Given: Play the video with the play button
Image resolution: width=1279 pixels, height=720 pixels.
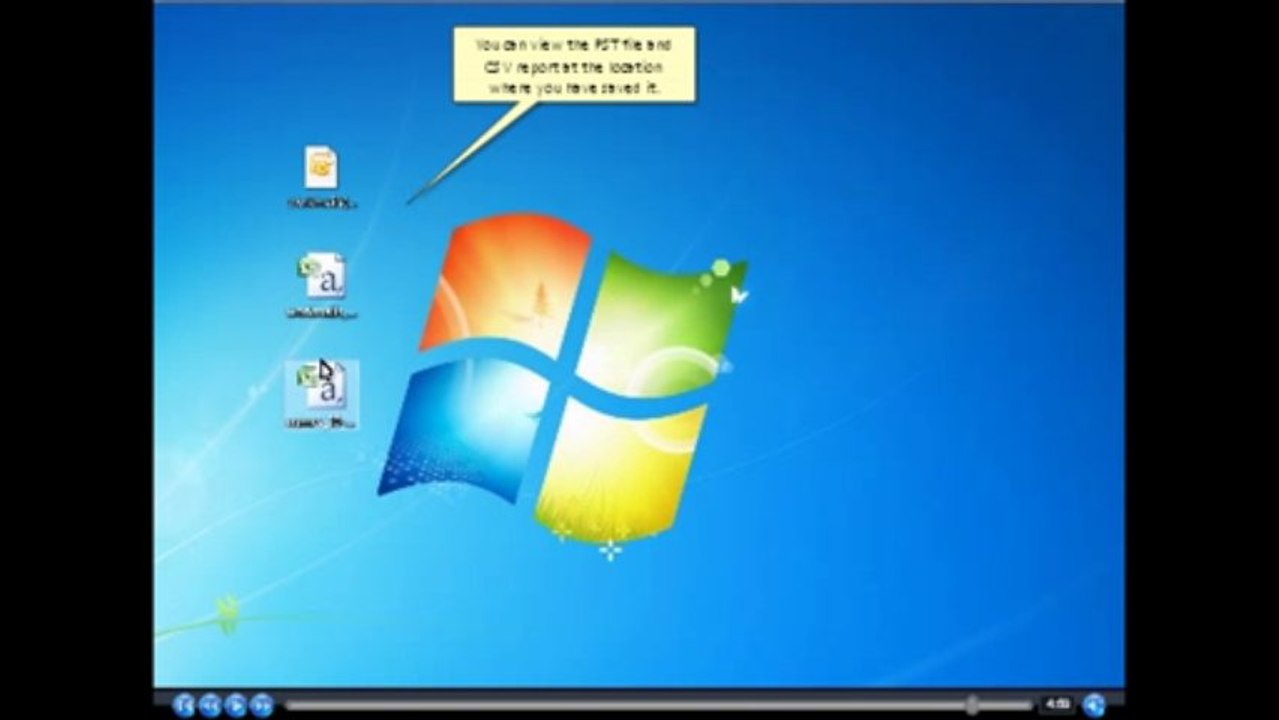Looking at the screenshot, I should [235, 705].
